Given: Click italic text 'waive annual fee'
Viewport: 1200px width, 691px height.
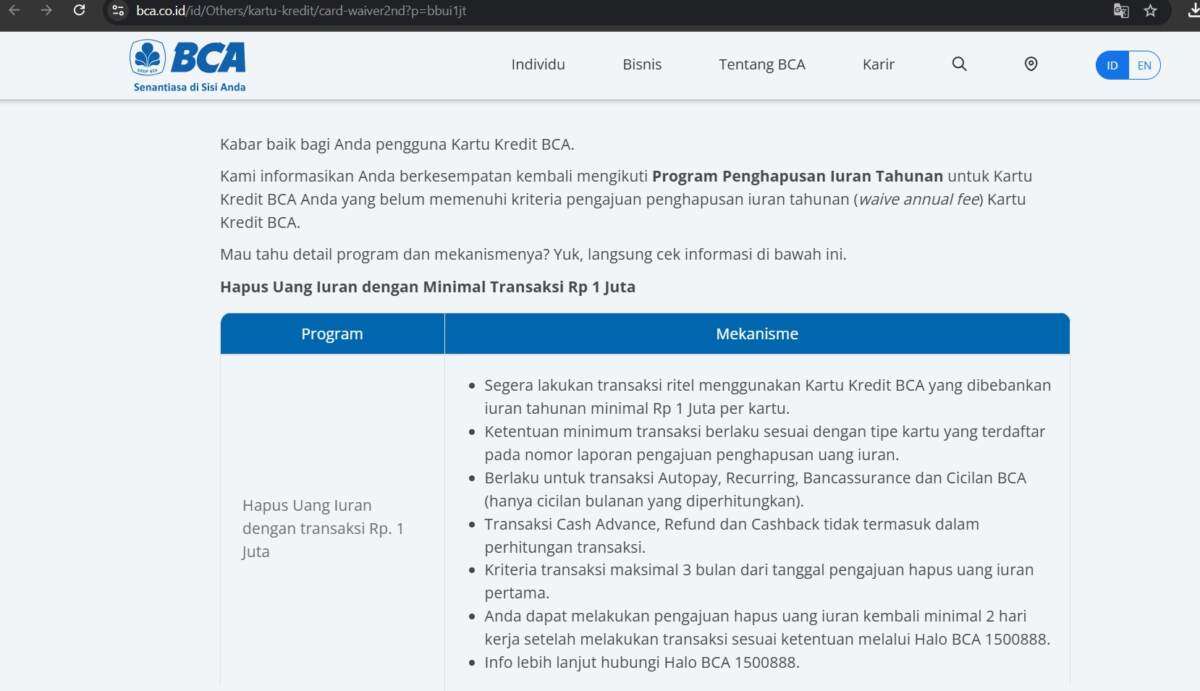Looking at the screenshot, I should coord(919,199).
